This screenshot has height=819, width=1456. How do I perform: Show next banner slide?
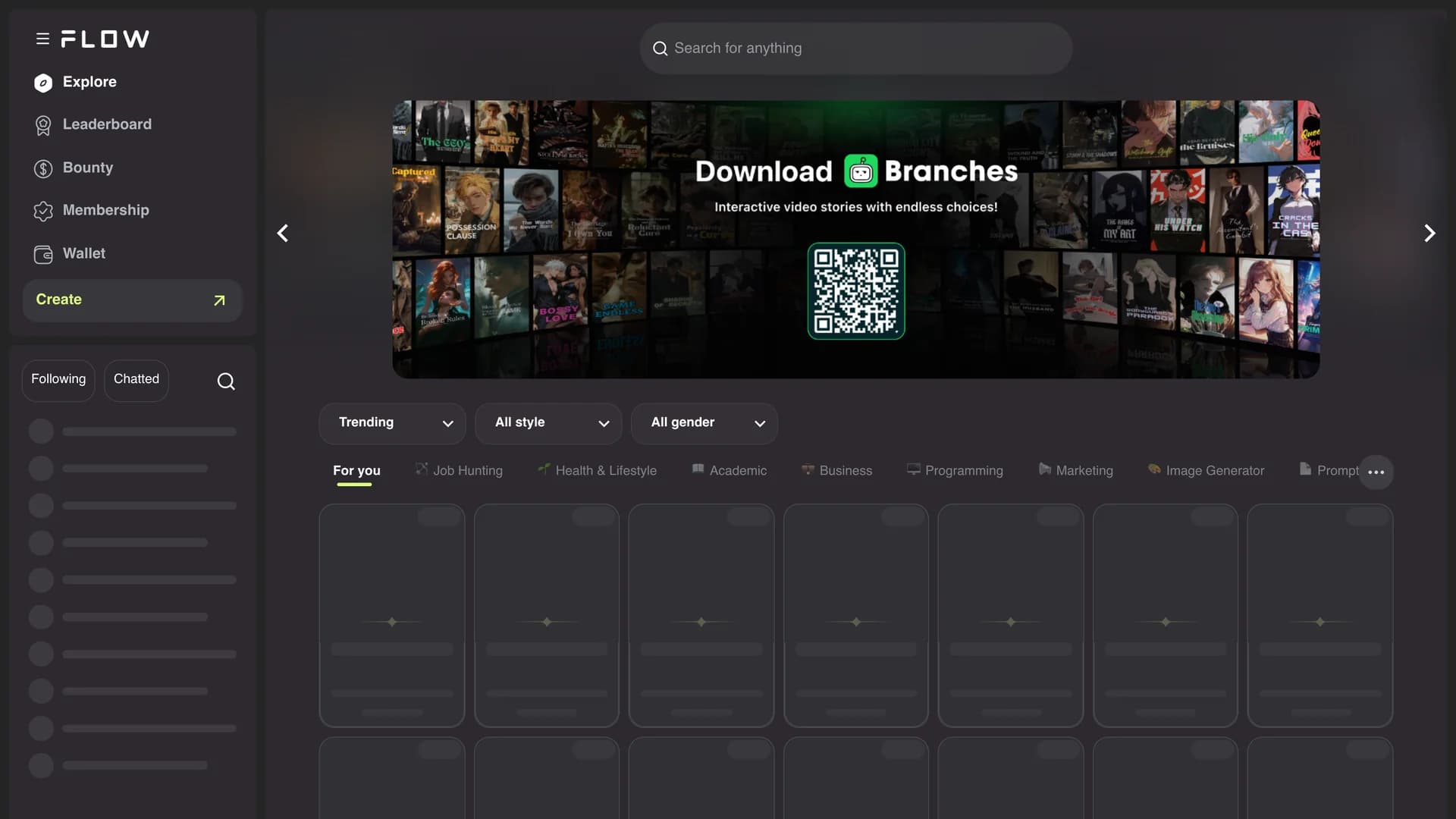[x=1429, y=233]
